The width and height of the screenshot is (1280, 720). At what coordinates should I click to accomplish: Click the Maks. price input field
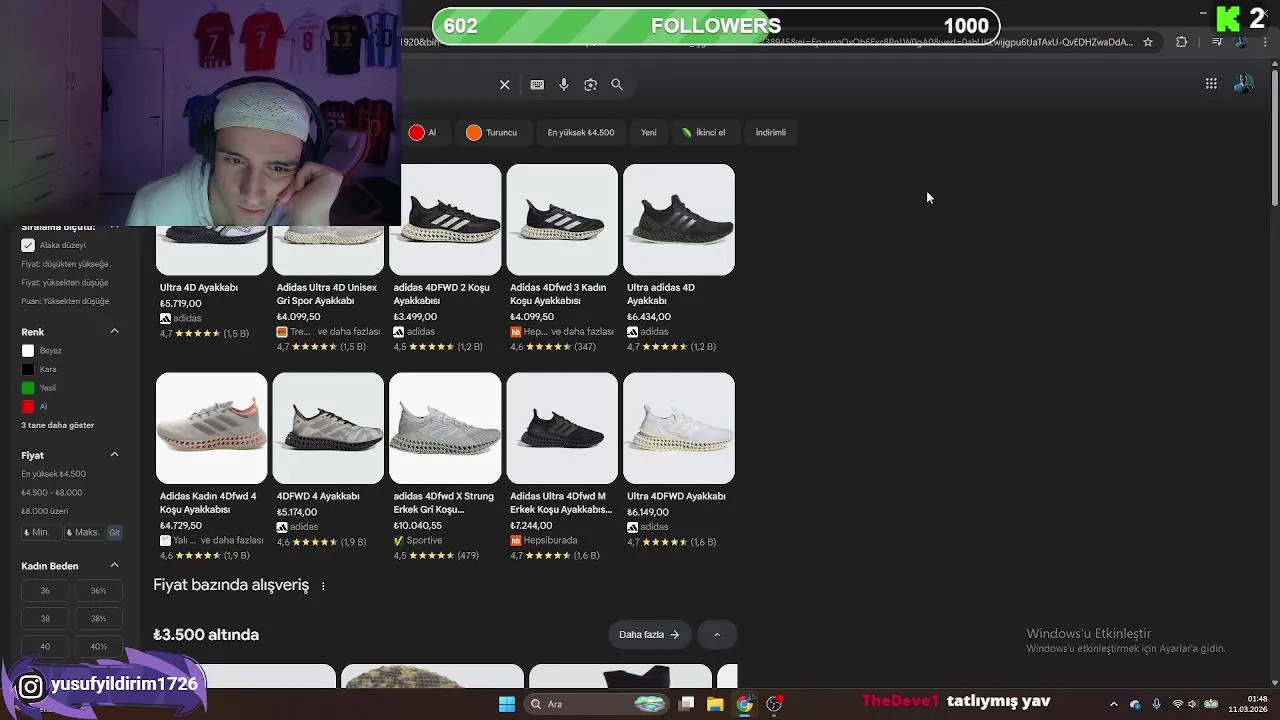pyautogui.click(x=83, y=533)
